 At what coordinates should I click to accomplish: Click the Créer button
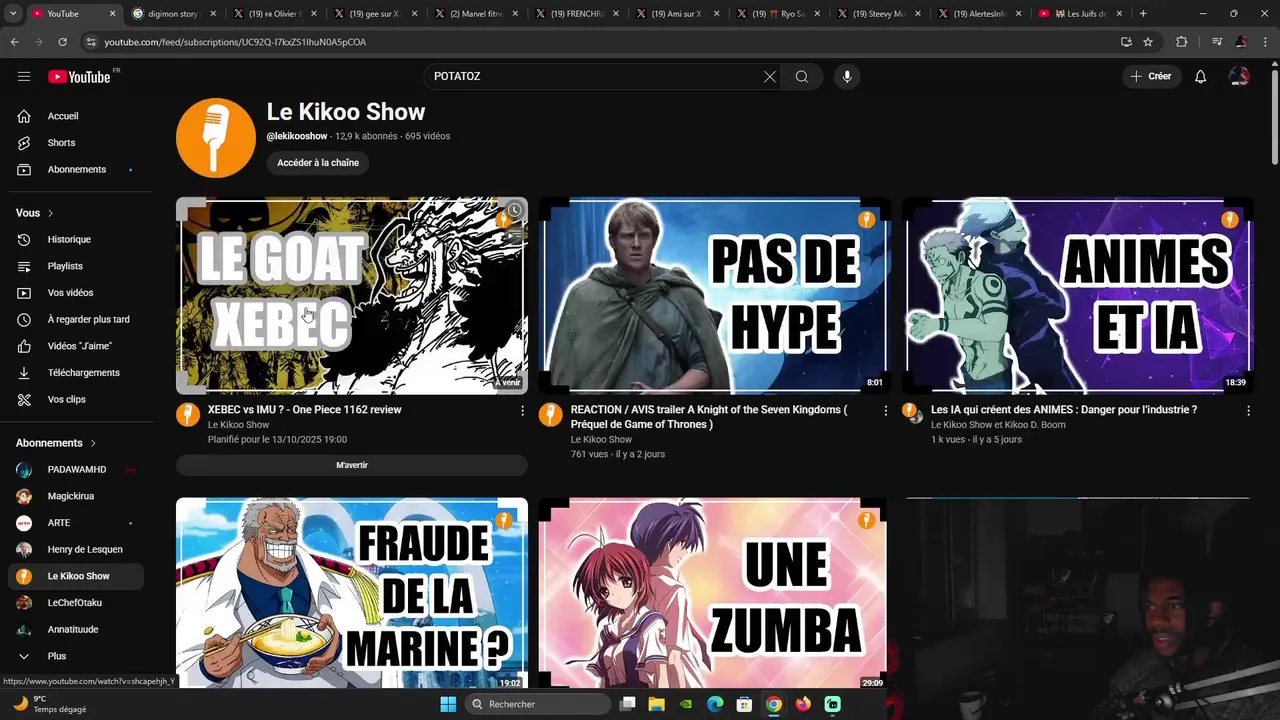coord(1151,76)
